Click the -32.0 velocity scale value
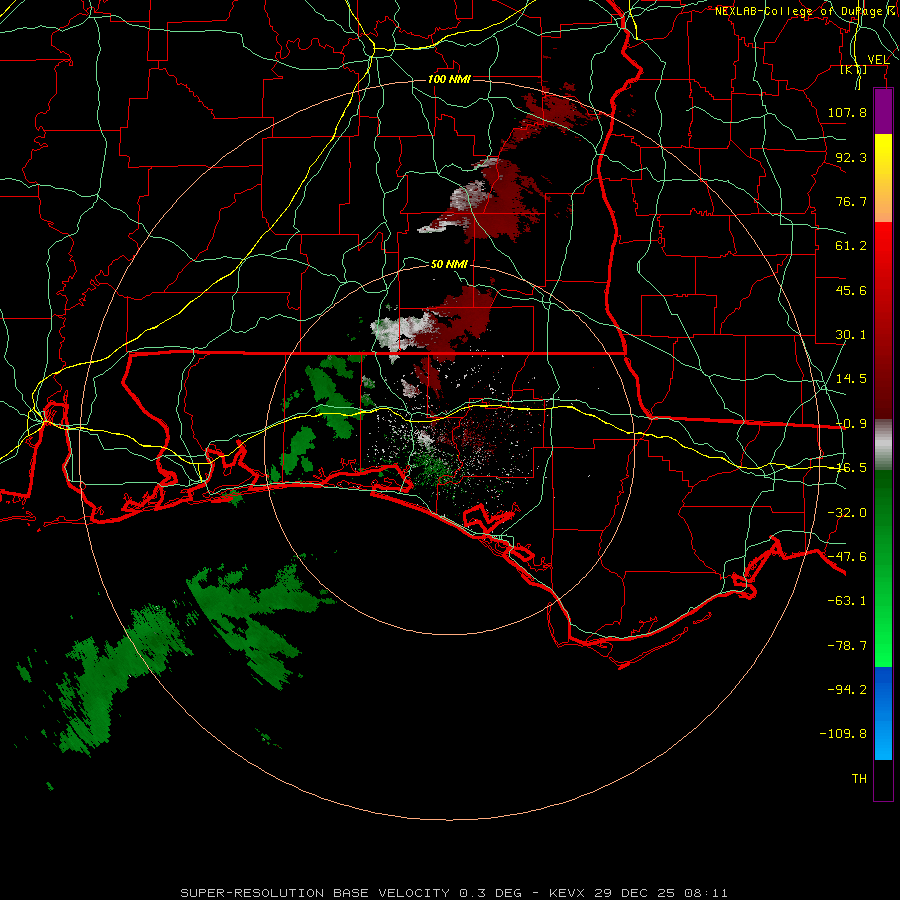 point(847,513)
